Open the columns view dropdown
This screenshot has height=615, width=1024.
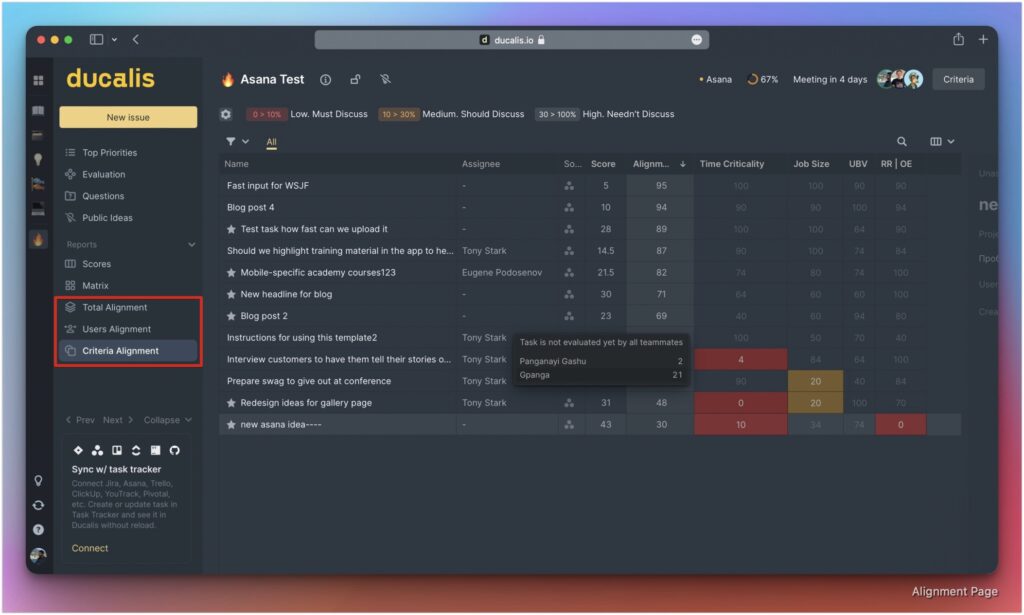click(x=942, y=141)
